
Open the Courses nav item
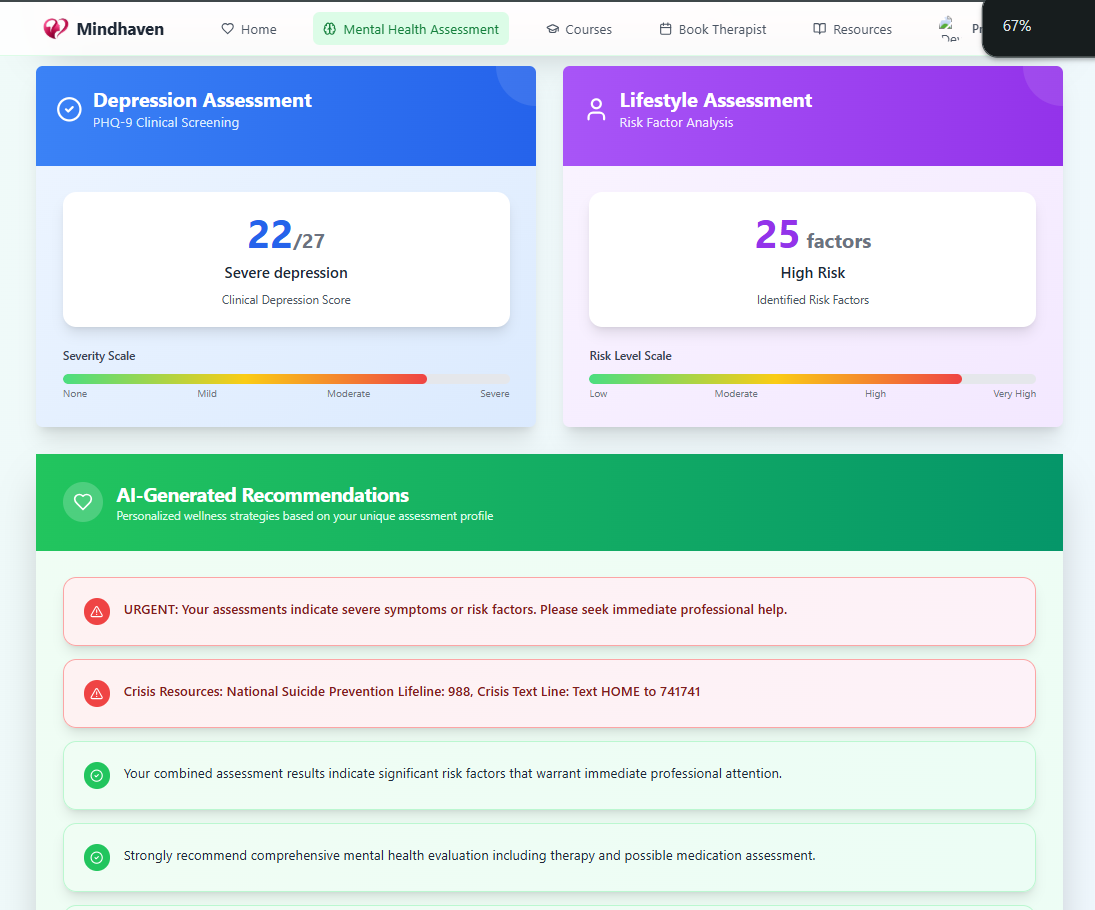(579, 29)
